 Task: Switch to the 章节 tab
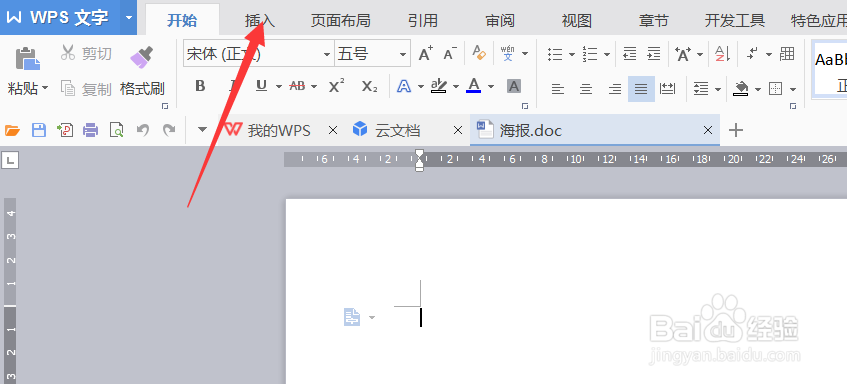click(x=654, y=21)
